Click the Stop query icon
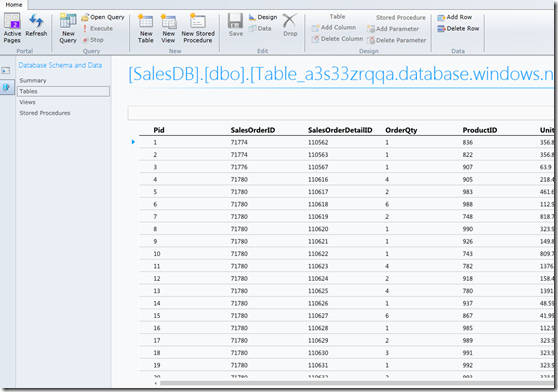Image resolution: width=558 pixels, height=392 pixels. coord(85,40)
